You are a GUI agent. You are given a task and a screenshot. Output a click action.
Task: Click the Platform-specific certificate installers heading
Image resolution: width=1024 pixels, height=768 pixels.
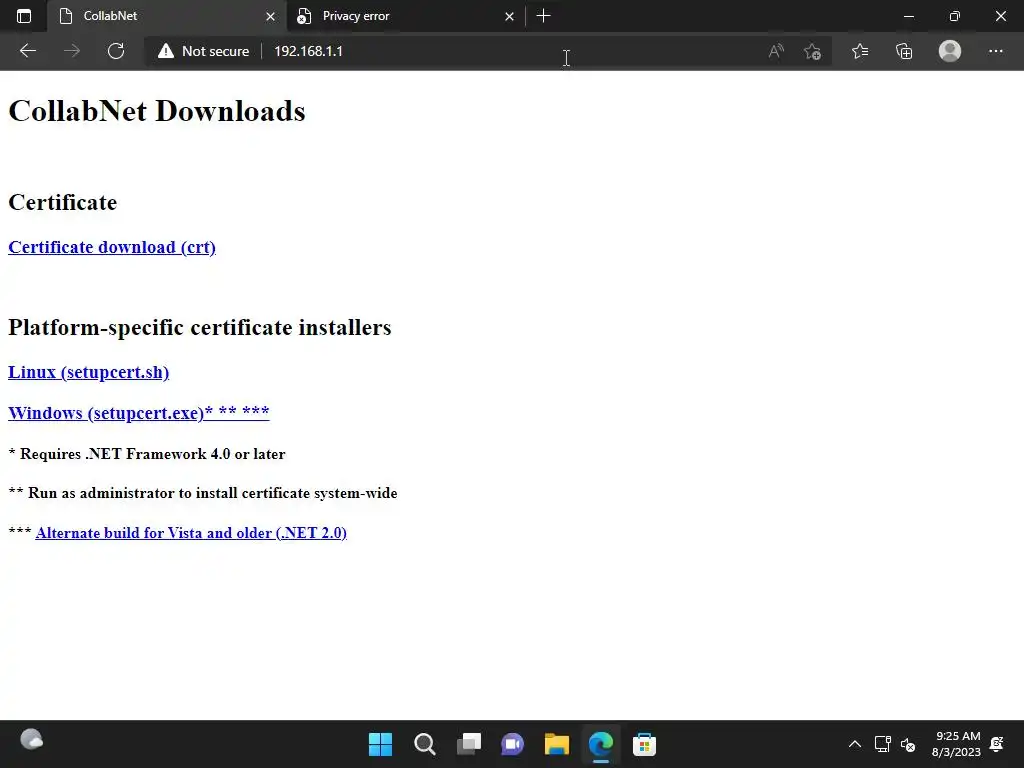(200, 327)
